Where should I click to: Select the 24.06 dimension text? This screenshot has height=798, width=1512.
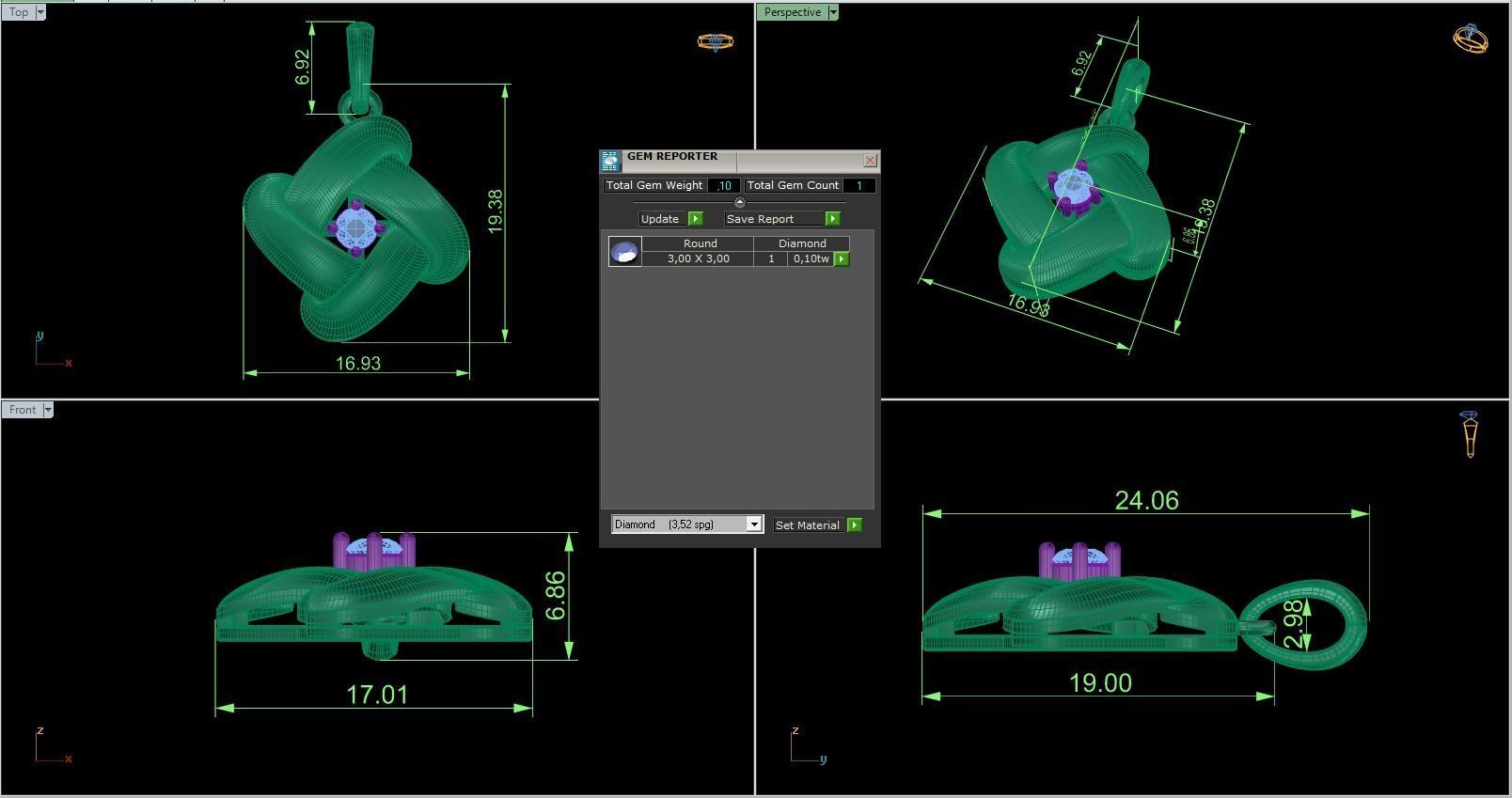pos(1146,500)
